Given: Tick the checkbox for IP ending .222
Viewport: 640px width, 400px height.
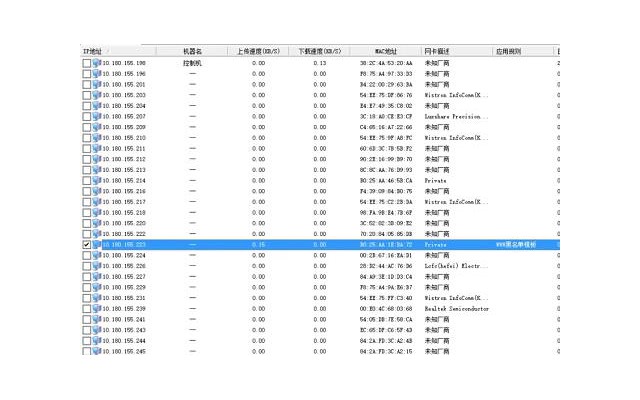Looking at the screenshot, I should (87, 234).
